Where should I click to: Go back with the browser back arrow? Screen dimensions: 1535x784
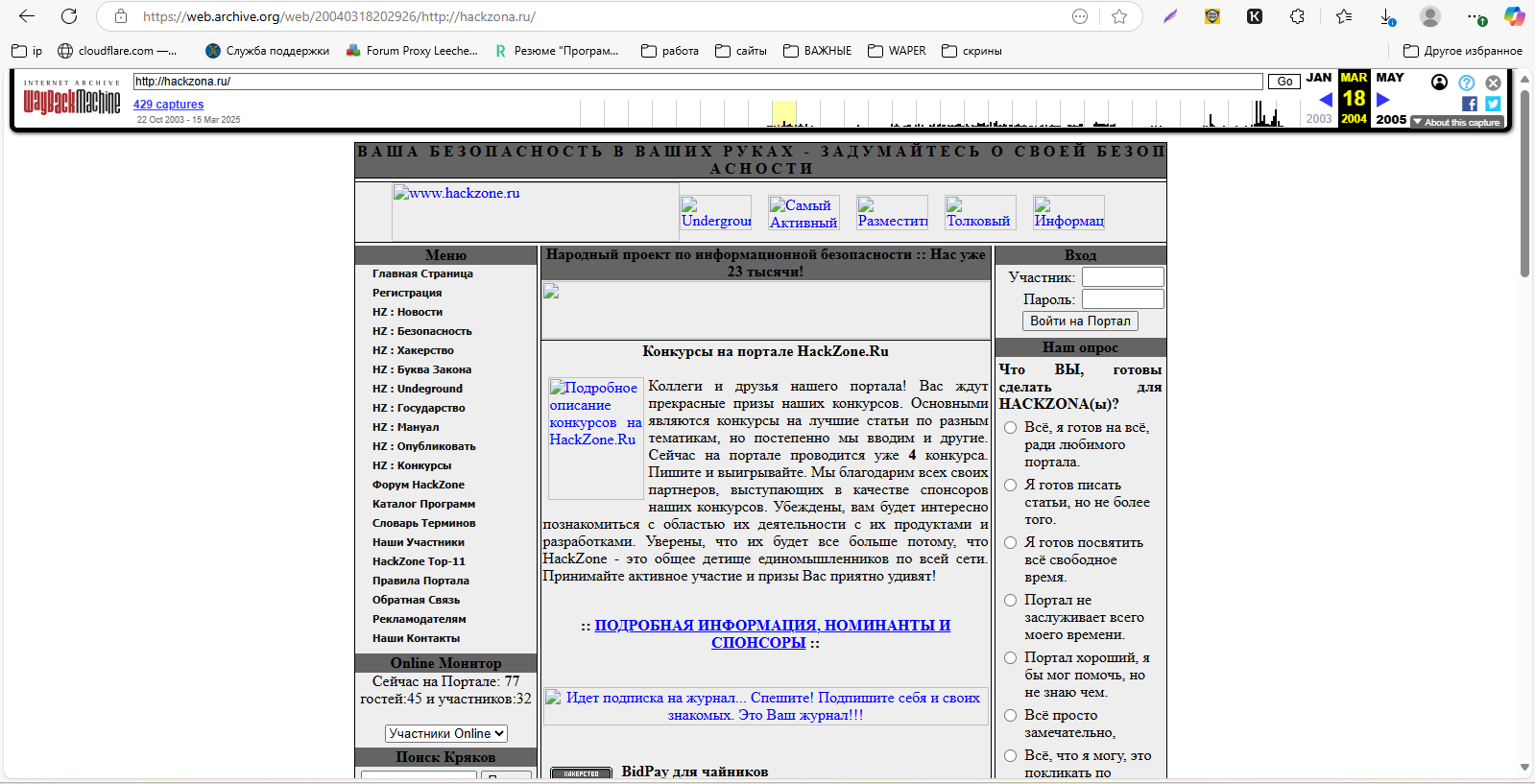coord(27,16)
